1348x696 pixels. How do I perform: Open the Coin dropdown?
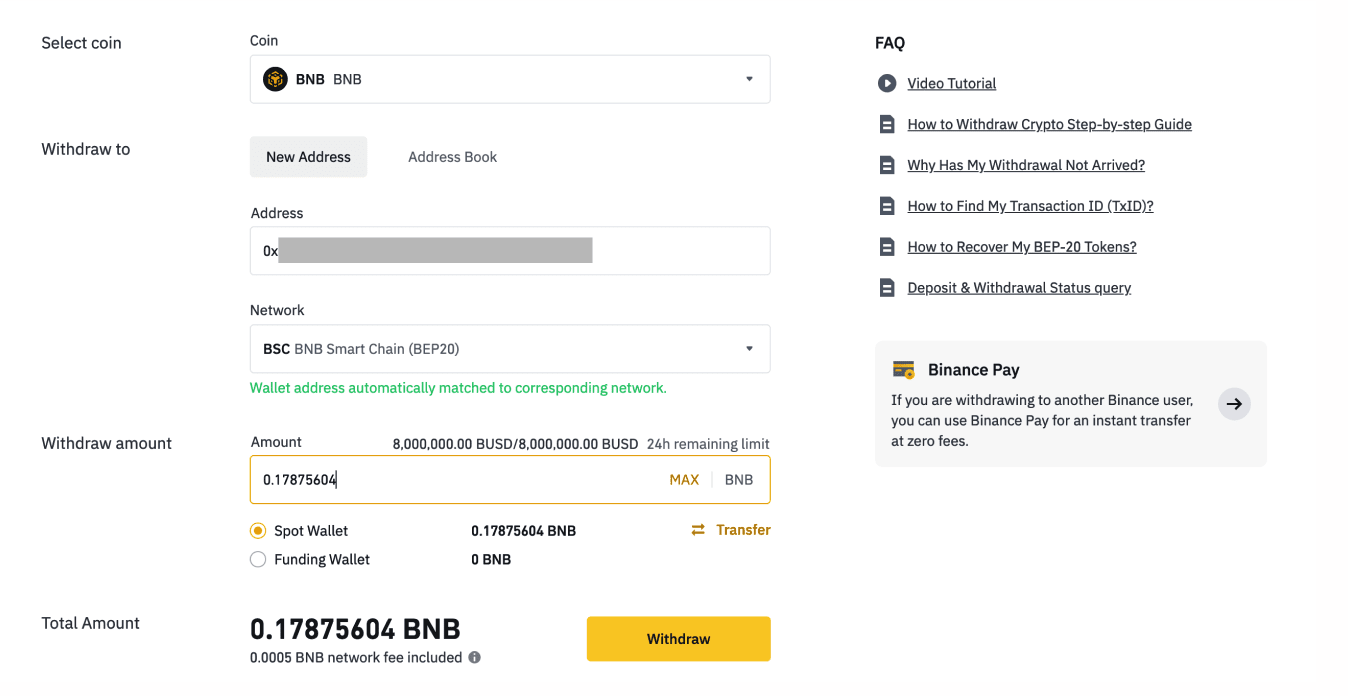[x=509, y=79]
